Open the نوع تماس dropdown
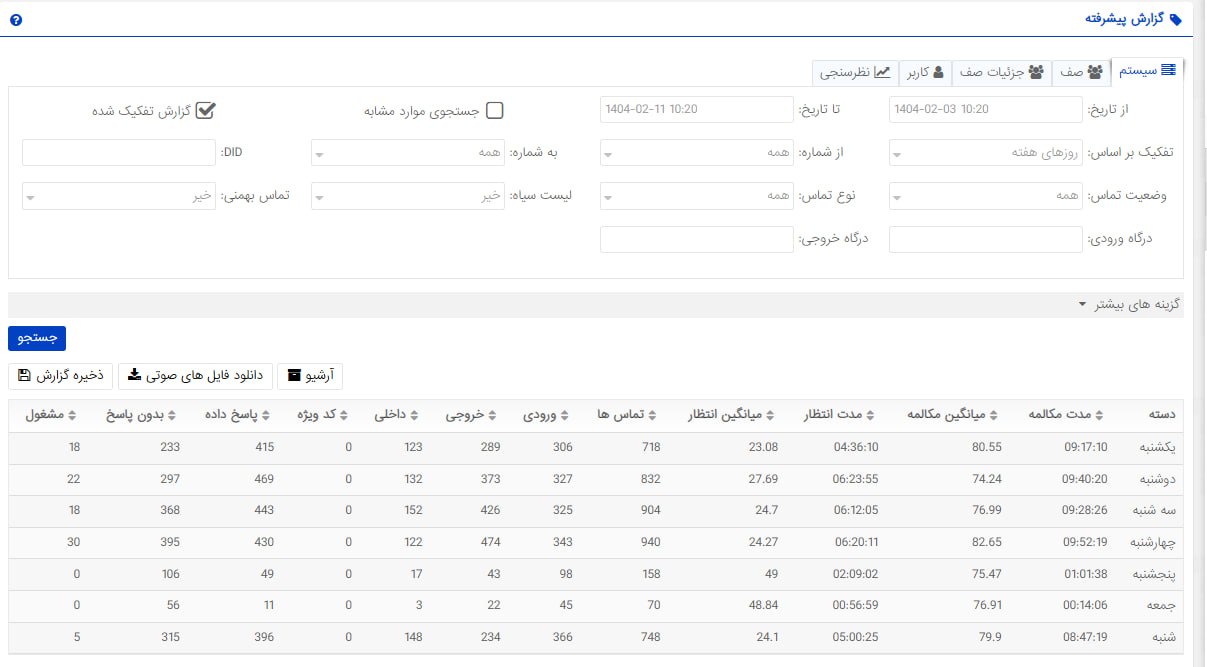Viewport: 1207px width, 667px height. coord(697,195)
